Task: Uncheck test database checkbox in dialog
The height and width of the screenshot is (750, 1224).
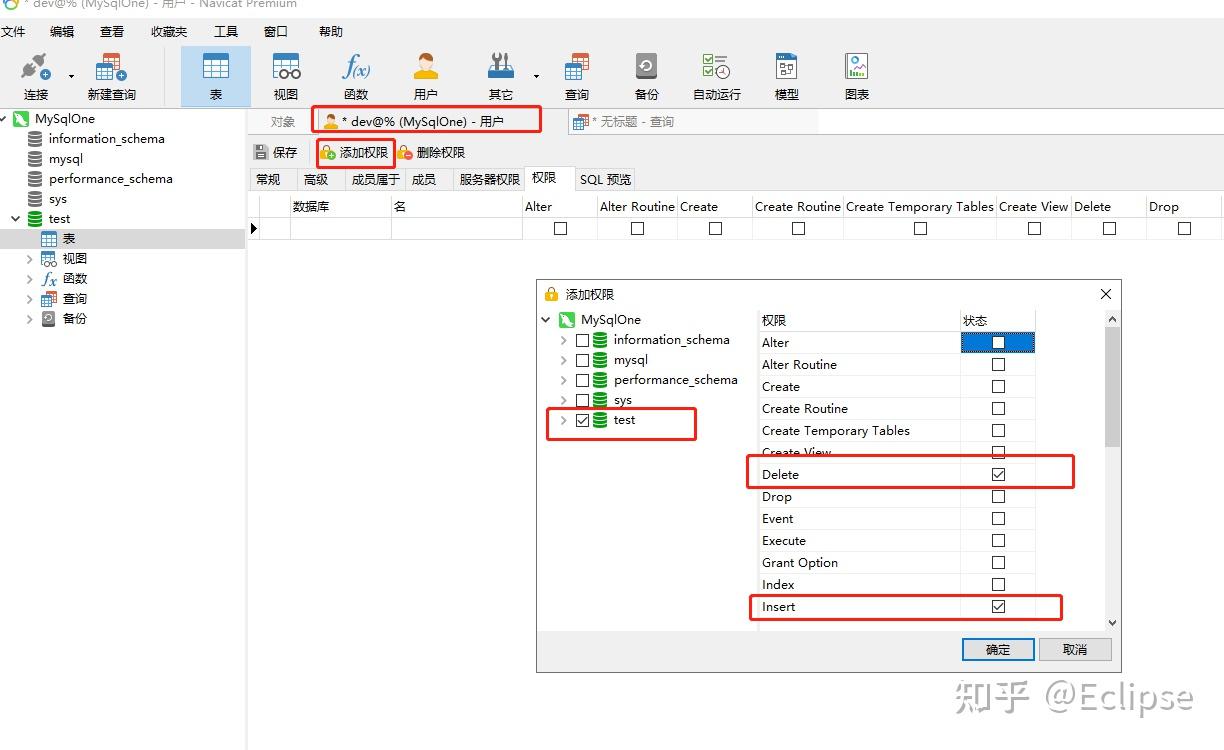Action: (x=582, y=420)
